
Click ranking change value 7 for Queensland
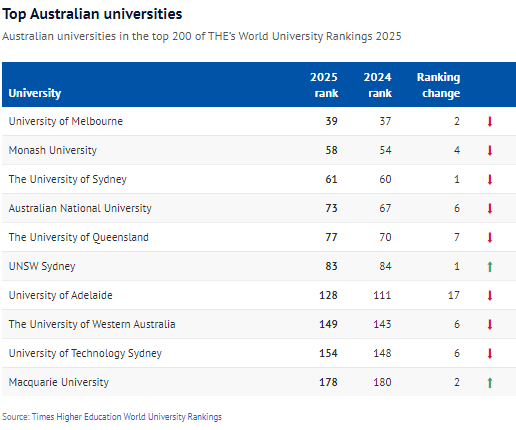pyautogui.click(x=457, y=237)
